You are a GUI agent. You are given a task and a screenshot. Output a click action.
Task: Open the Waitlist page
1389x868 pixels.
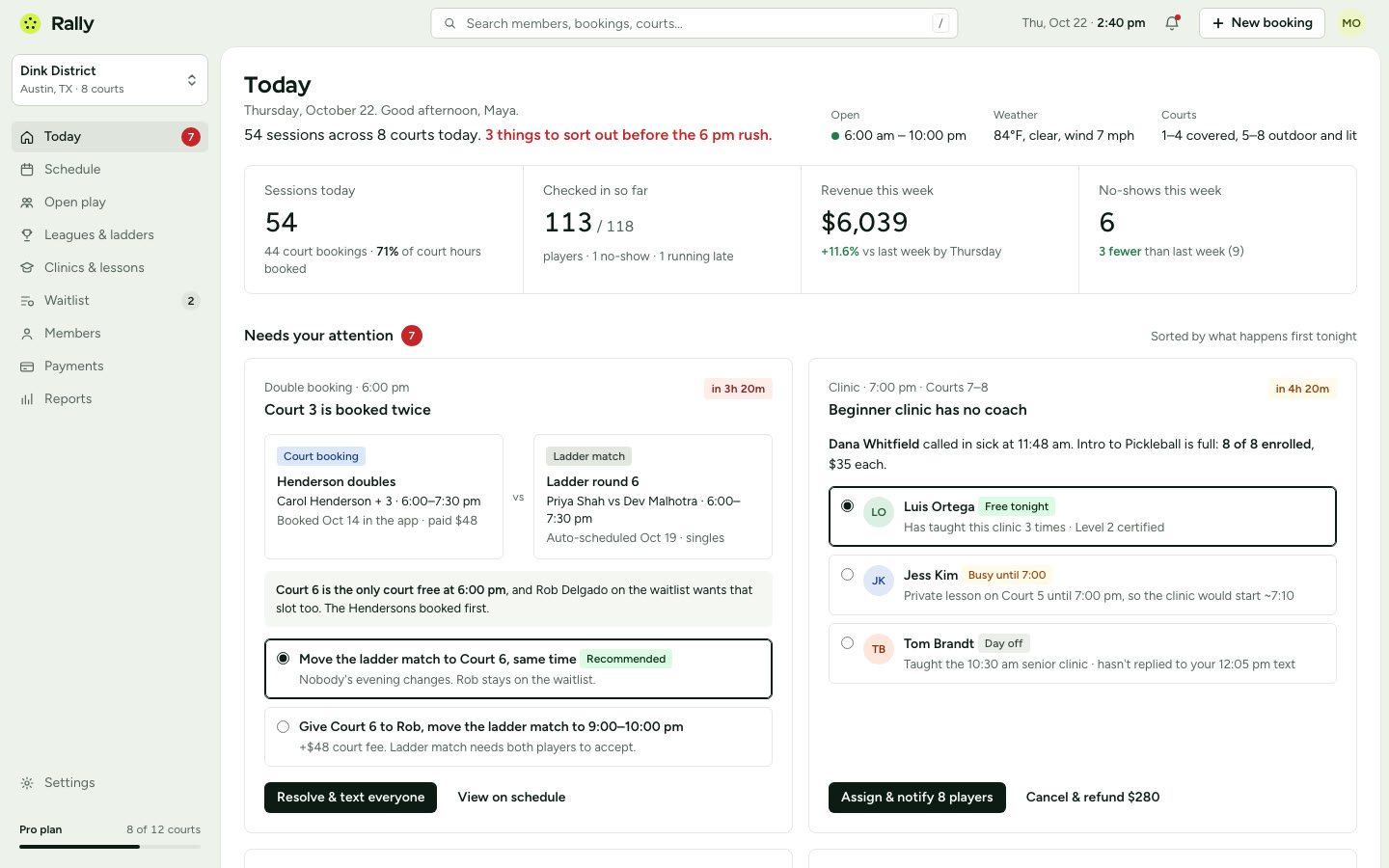coord(110,301)
